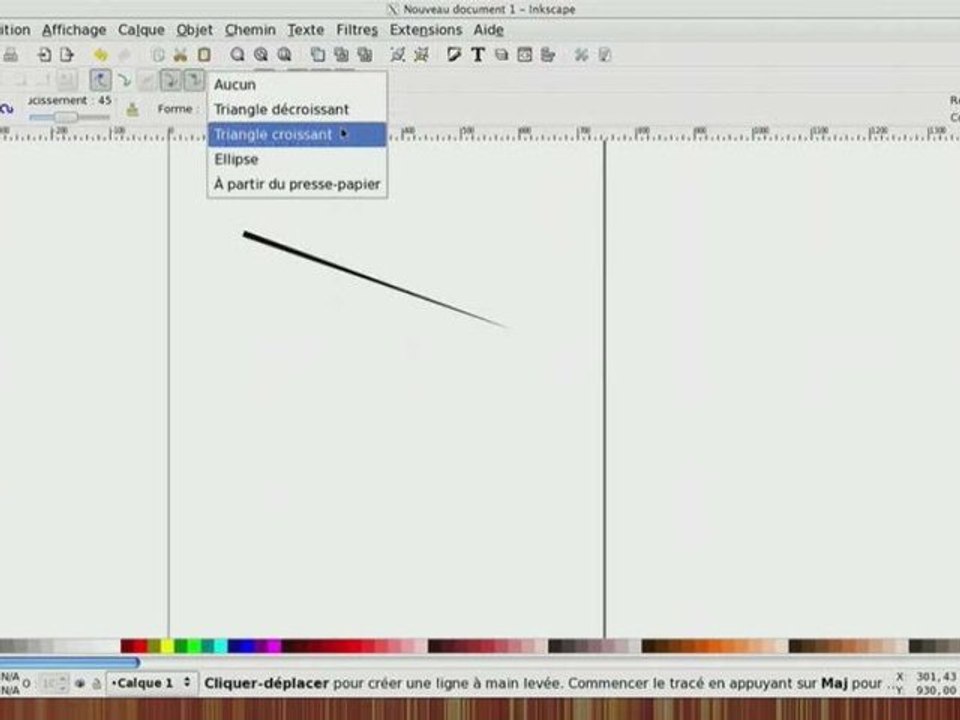Open the Layers dialog icon
Screen dimensions: 960x720
[x=501, y=55]
